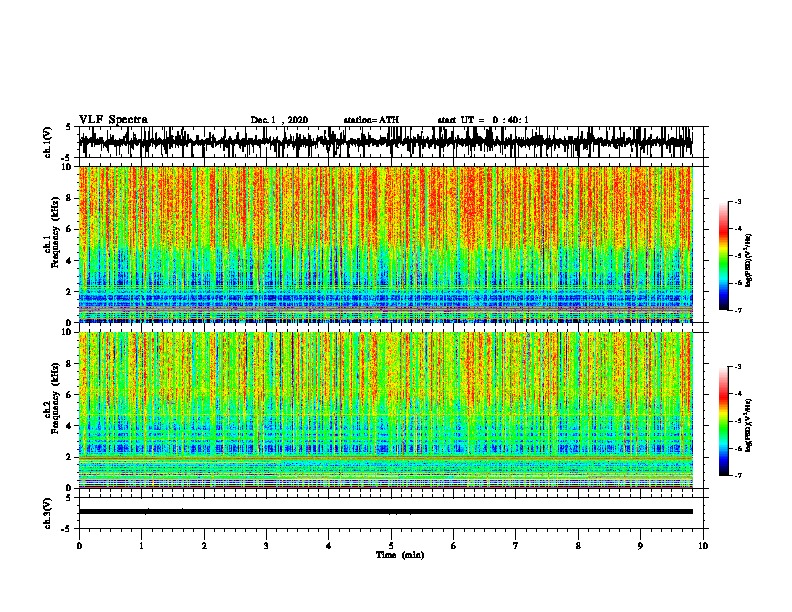The image size is (792, 612).
Task: Click the time axis tick label "4"
Action: 329,546
